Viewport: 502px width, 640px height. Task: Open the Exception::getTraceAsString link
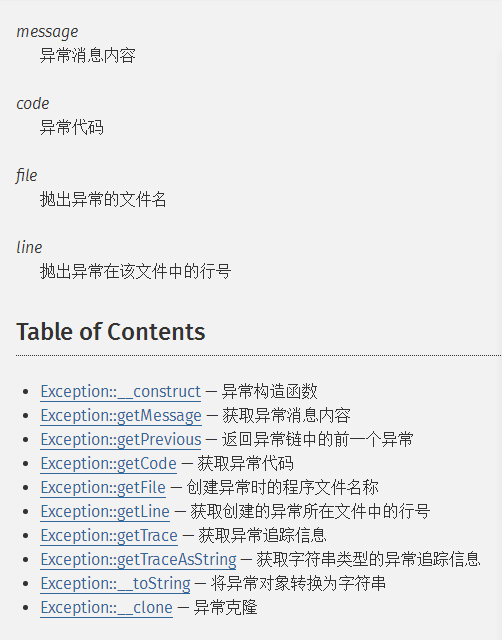138,560
